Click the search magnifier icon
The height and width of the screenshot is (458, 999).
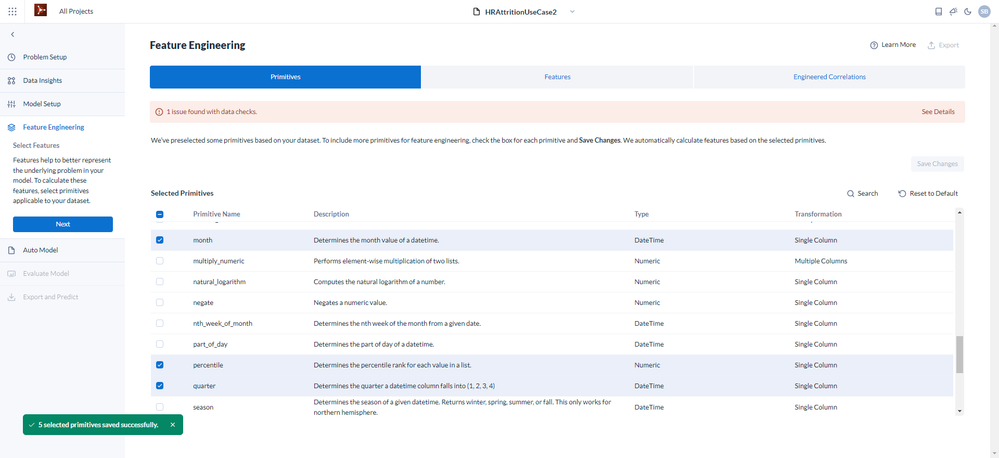(x=851, y=194)
